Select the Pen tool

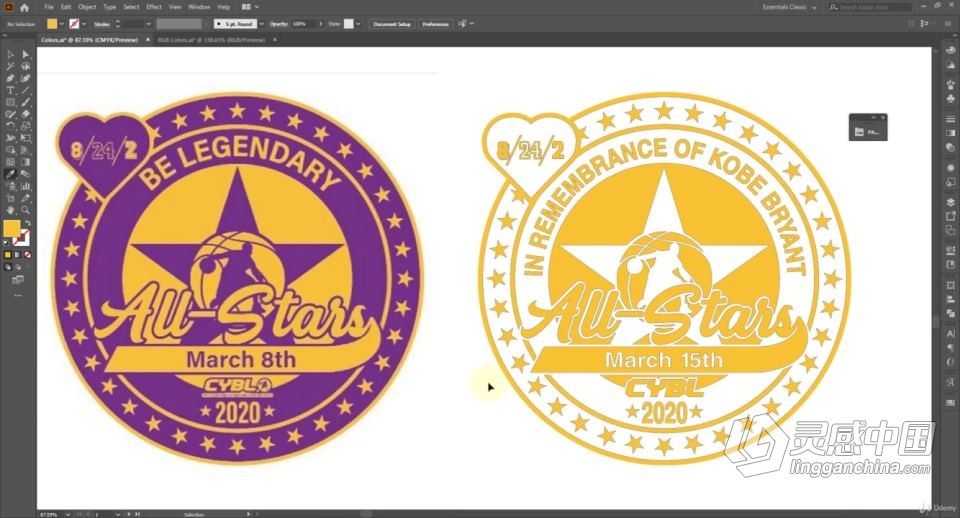(10, 78)
